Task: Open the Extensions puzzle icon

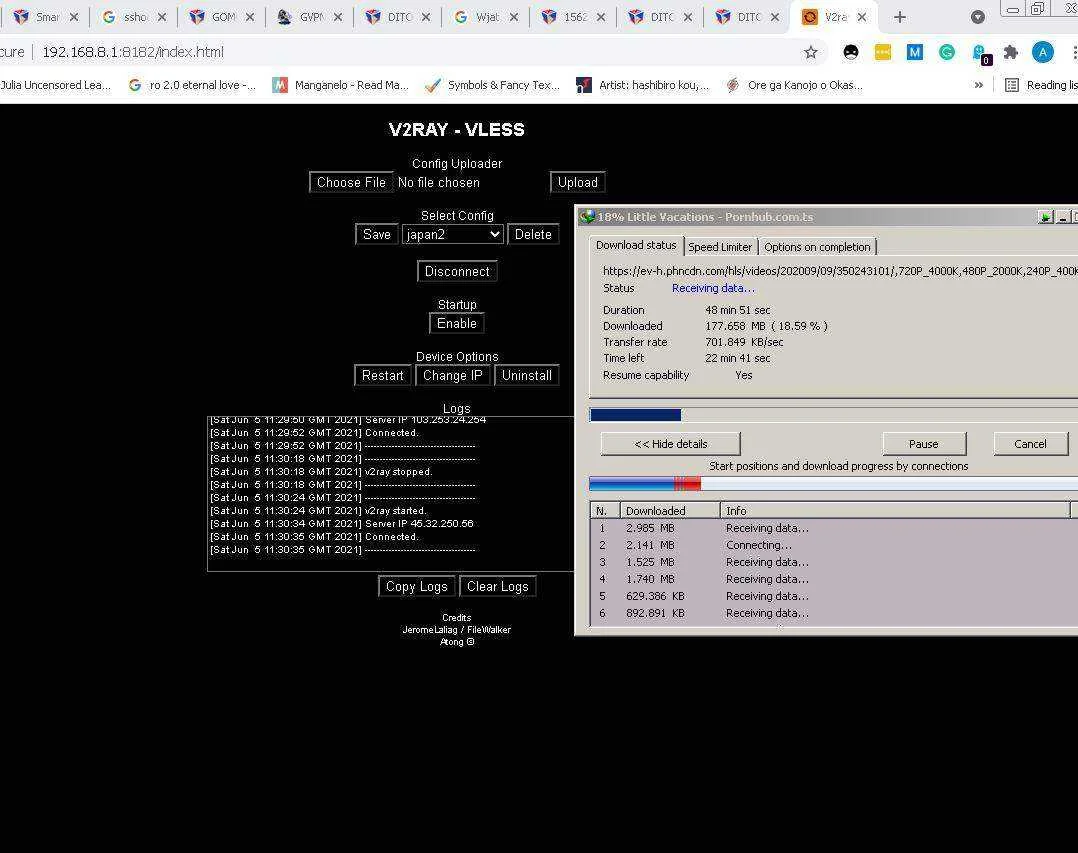Action: coord(1011,52)
